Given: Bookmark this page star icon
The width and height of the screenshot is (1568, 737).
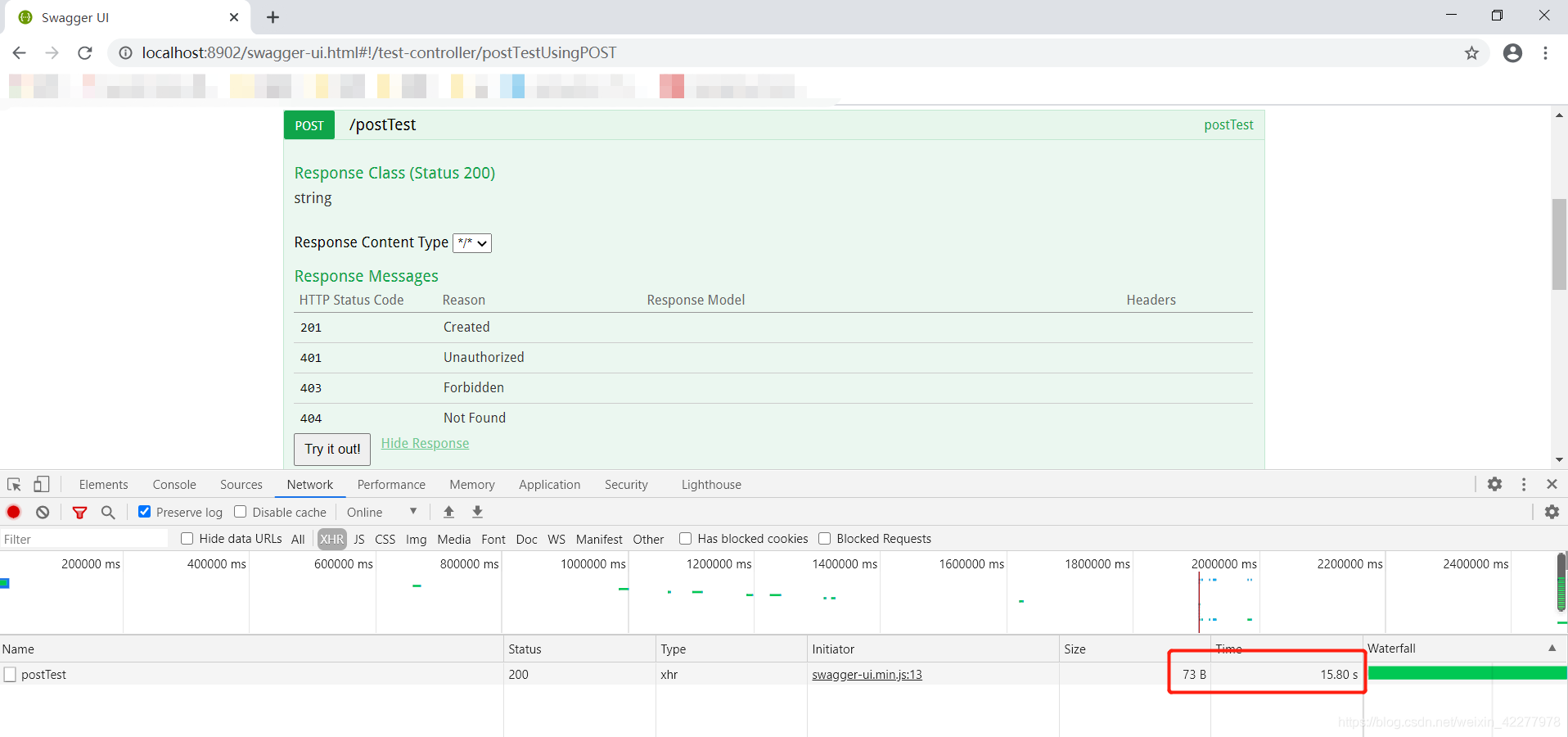Looking at the screenshot, I should click(1471, 53).
